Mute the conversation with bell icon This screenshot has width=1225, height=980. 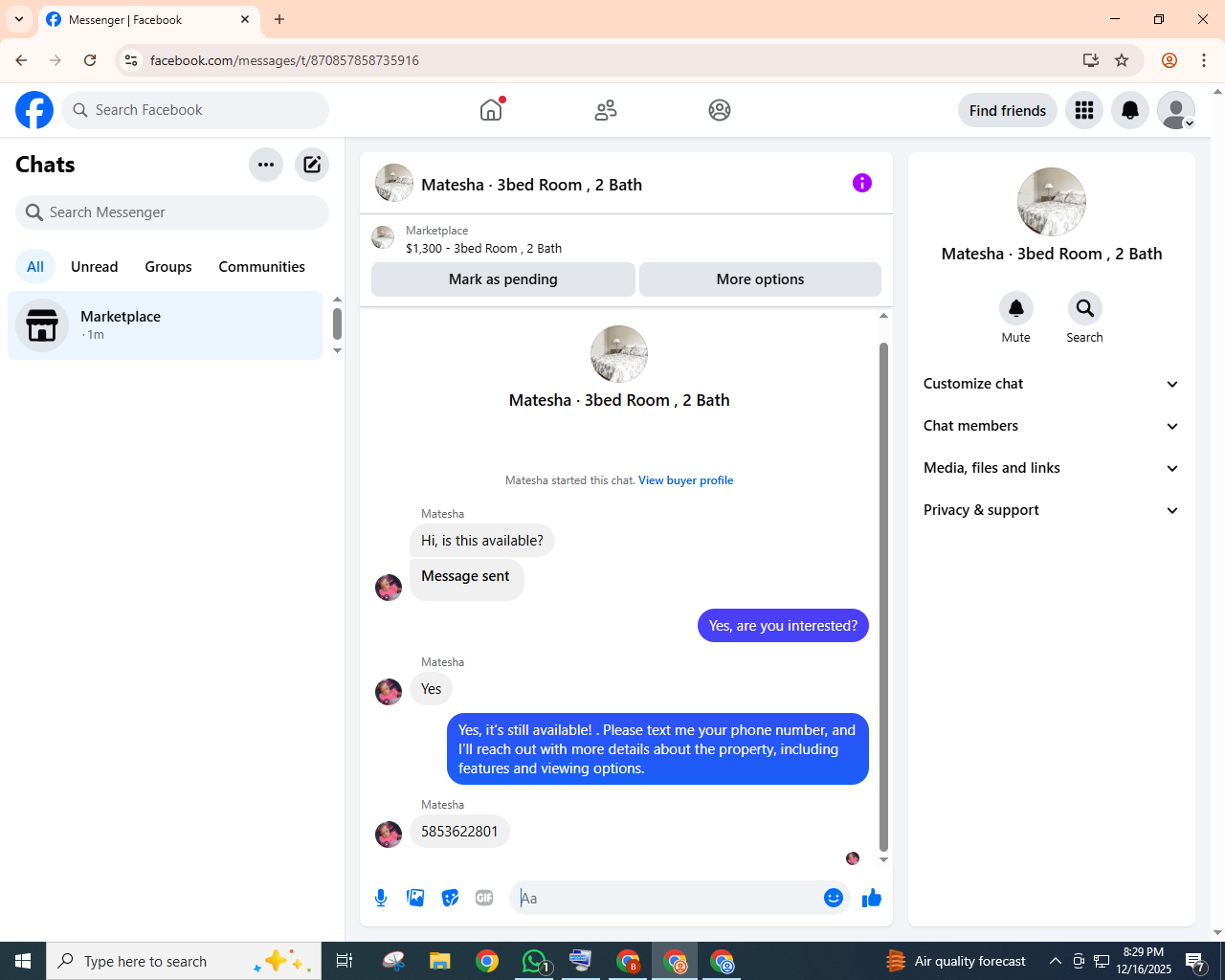pyautogui.click(x=1016, y=308)
